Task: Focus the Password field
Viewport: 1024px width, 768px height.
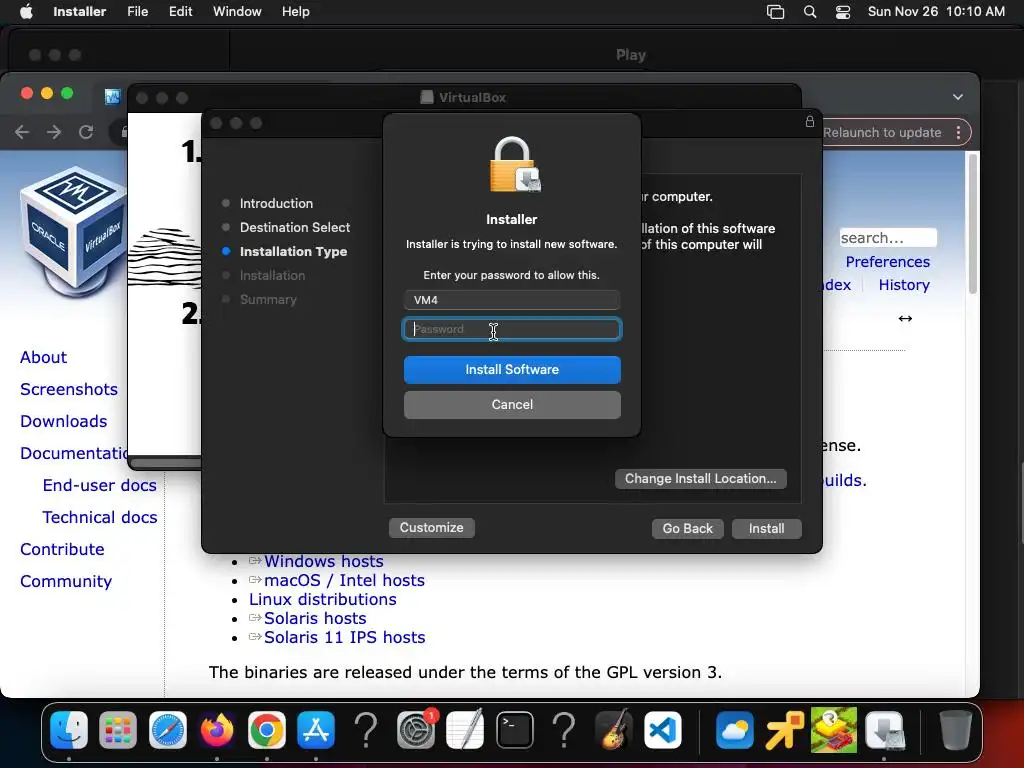Action: pos(512,329)
